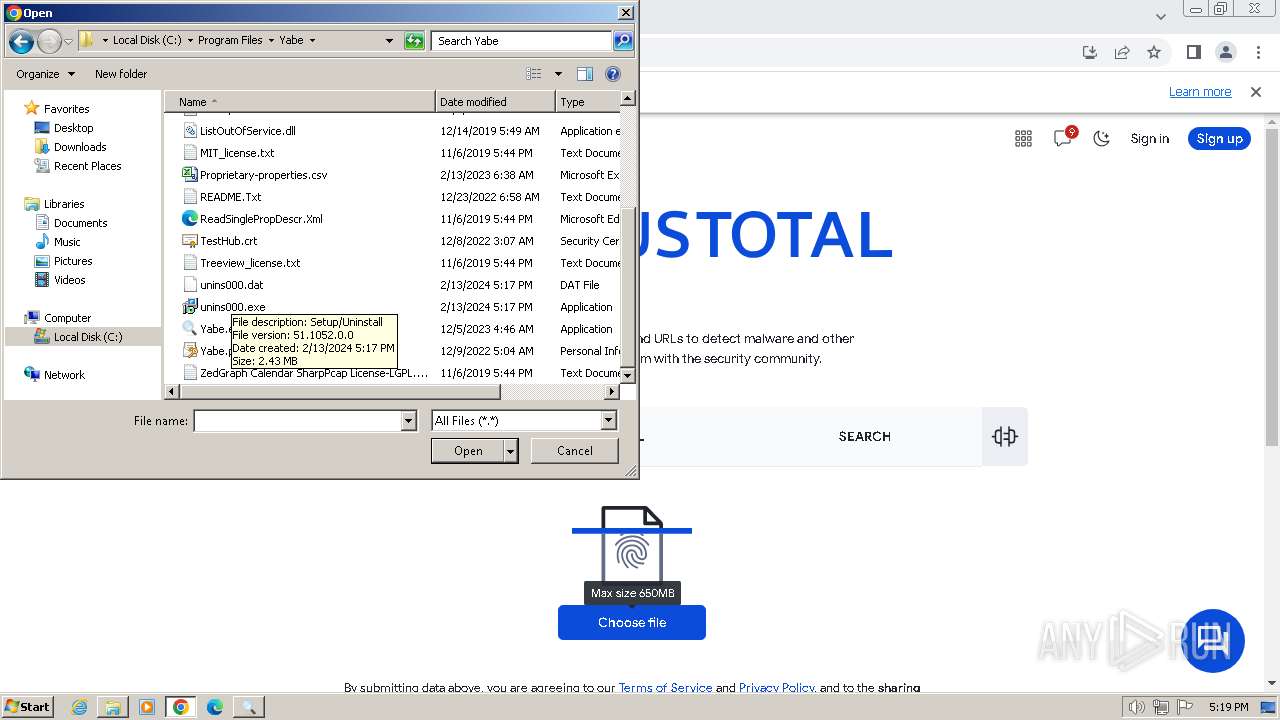The image size is (1280, 720).
Task: Click the horizontal scrollbar right arrow in file list
Action: click(x=612, y=392)
